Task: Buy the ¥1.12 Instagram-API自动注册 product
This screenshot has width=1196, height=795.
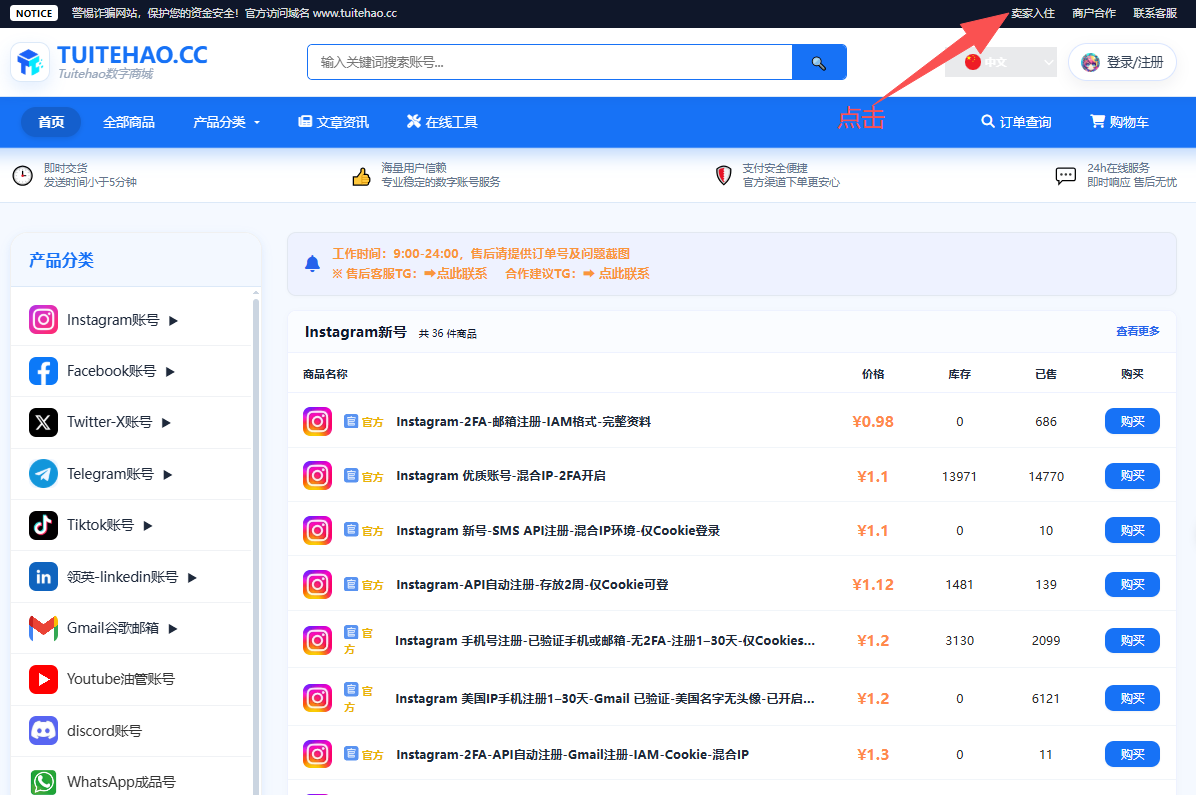Action: [x=1132, y=584]
